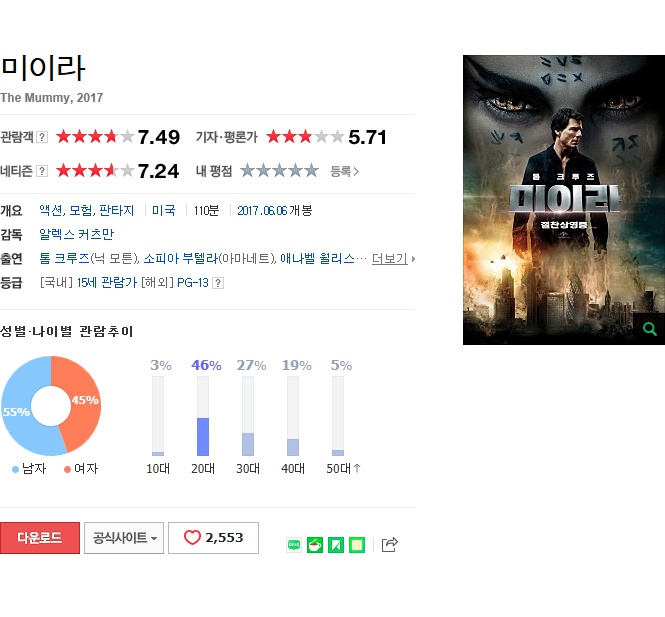Click the yellow memo share icon

pyautogui.click(x=357, y=544)
